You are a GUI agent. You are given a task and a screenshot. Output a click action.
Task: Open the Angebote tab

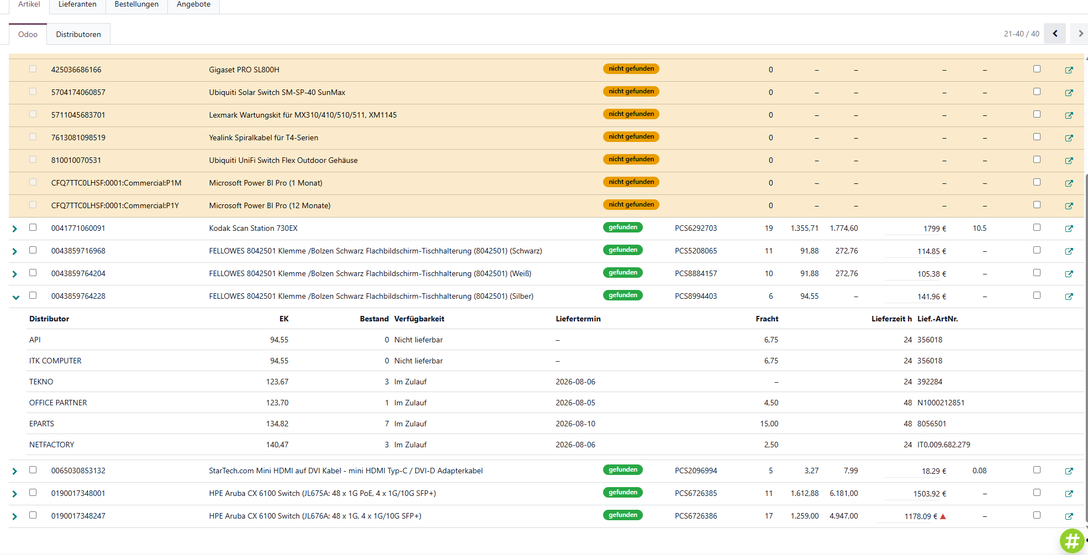coord(194,5)
